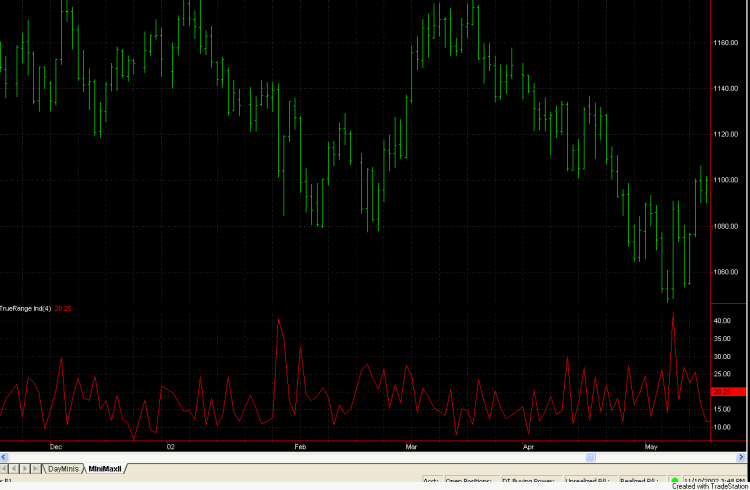Image resolution: width=750 pixels, height=490 pixels.
Task: Click the Unrealized P/L status bar field
Action: pos(589,480)
